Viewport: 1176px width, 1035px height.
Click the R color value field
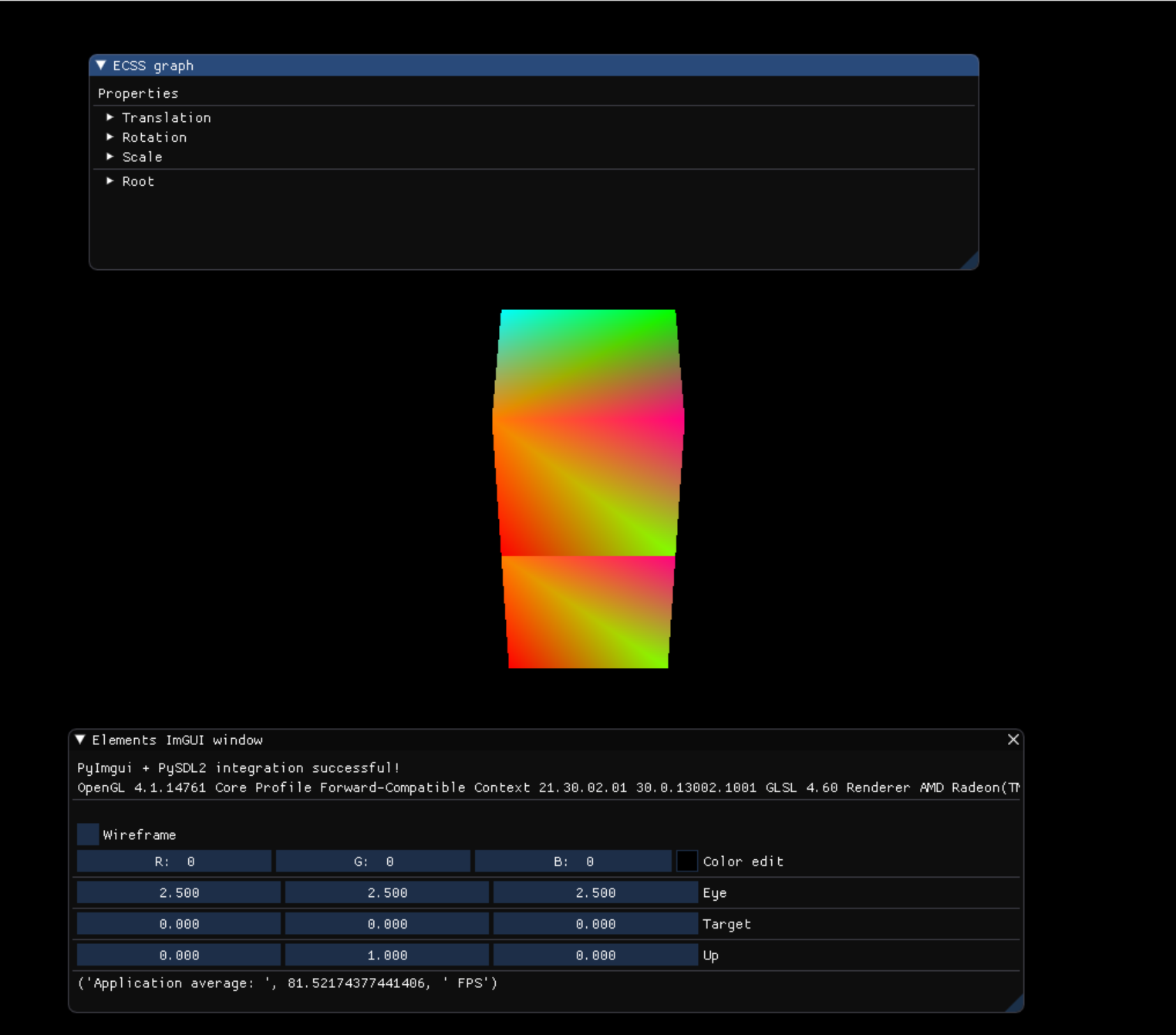(x=174, y=861)
